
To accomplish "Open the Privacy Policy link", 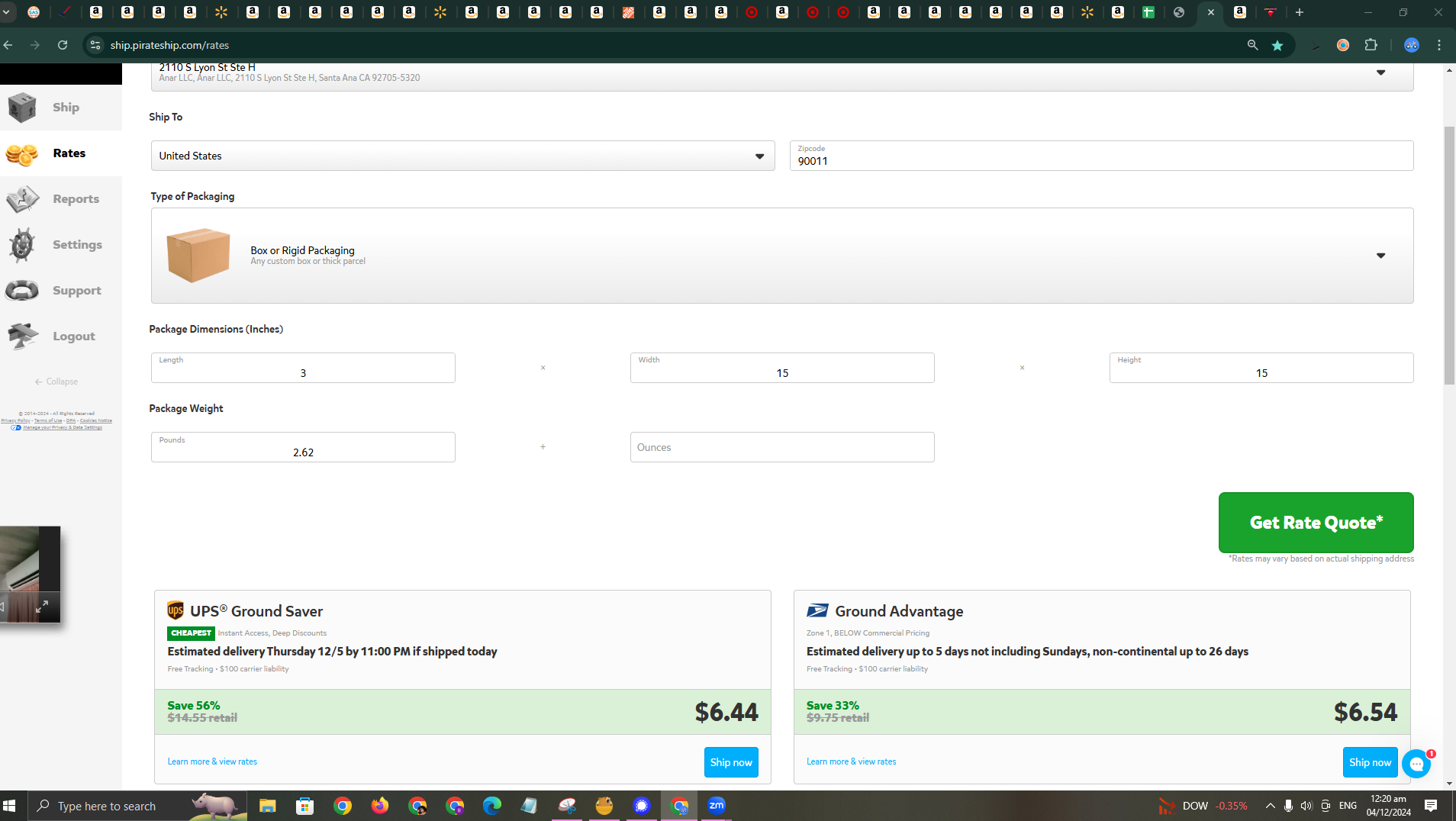I will point(16,420).
